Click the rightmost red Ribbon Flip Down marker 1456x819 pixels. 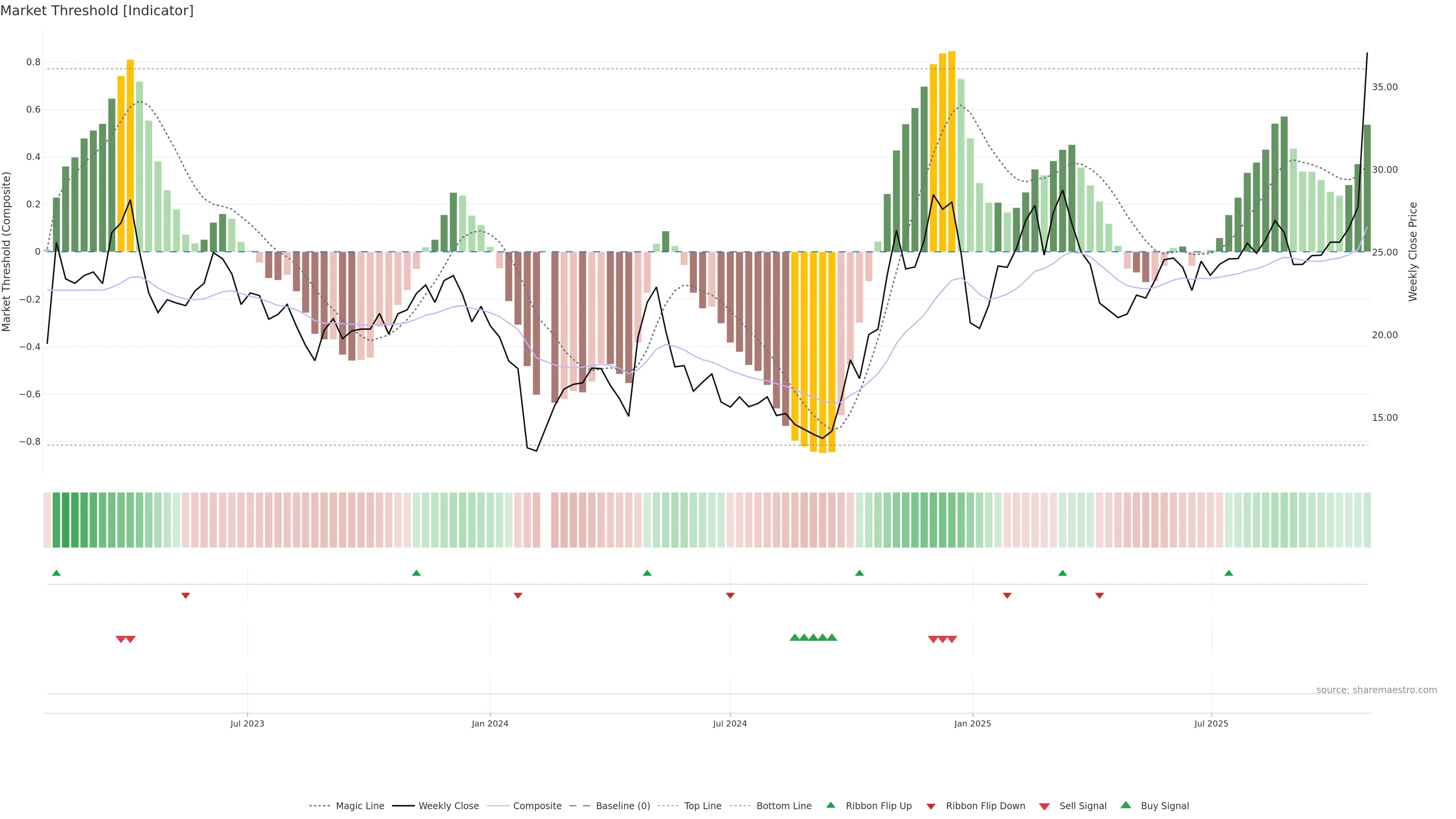tap(1099, 595)
